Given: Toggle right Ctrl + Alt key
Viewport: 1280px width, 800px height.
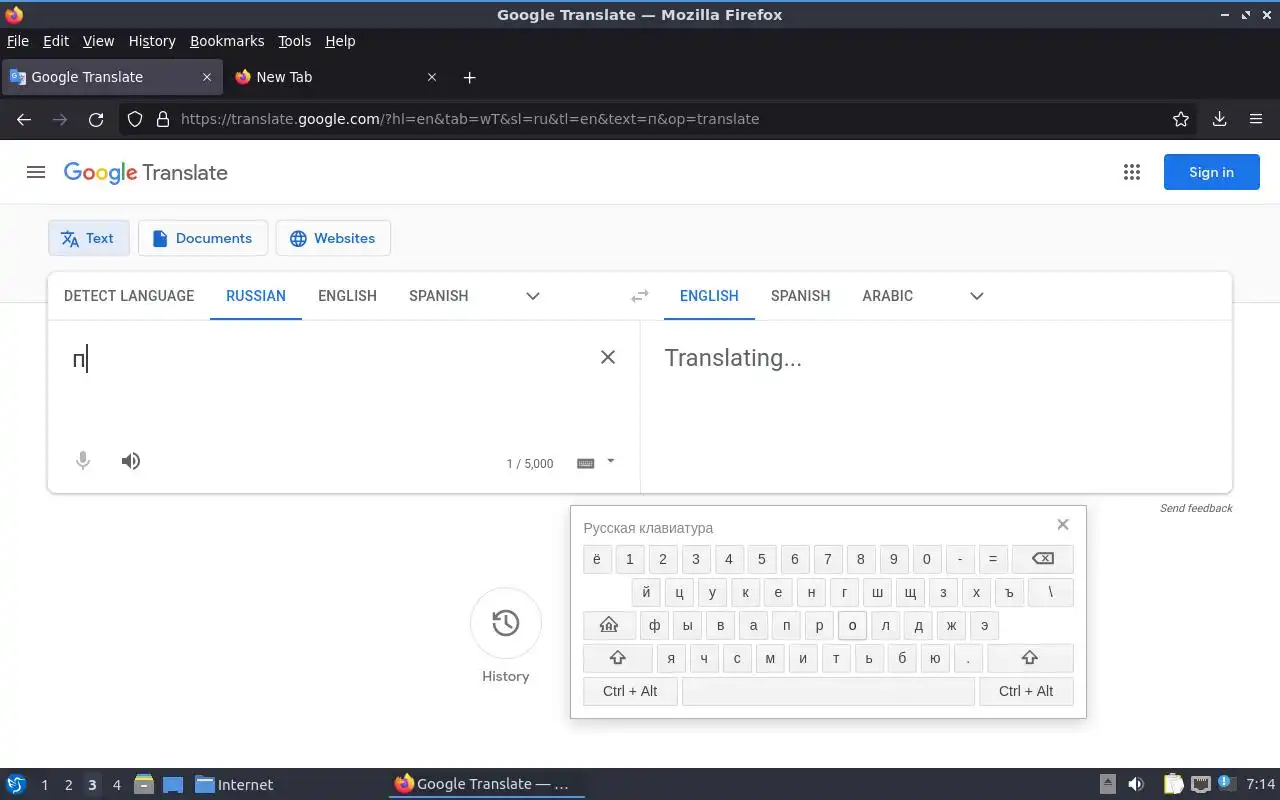Looking at the screenshot, I should (1026, 691).
